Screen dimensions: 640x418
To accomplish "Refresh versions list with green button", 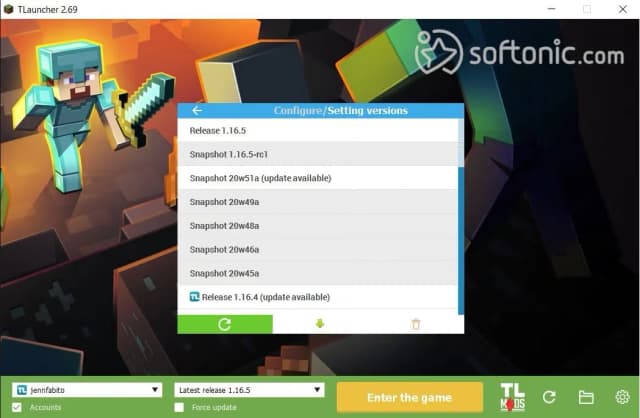I will (225, 324).
